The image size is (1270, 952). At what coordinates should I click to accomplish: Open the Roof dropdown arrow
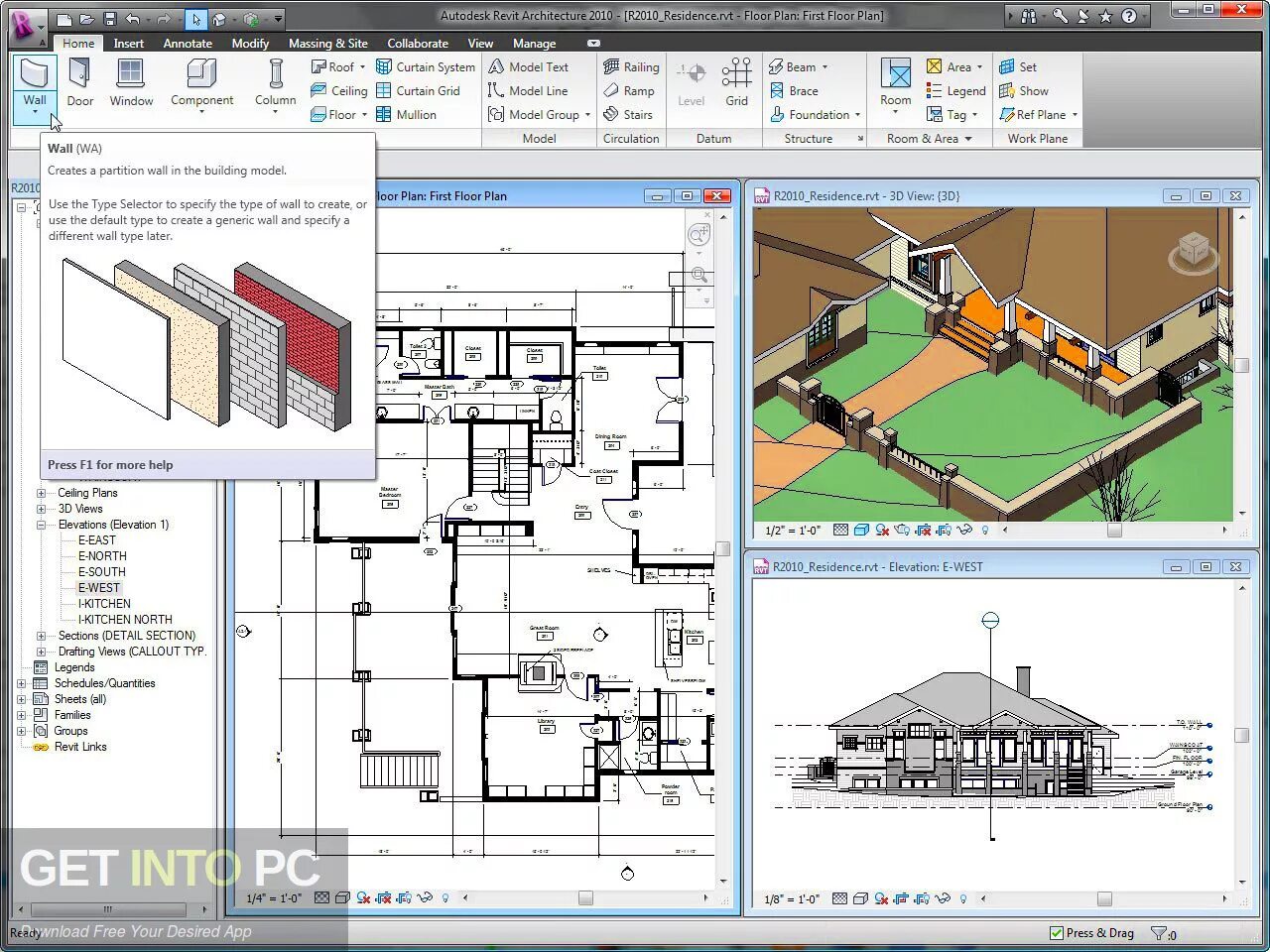[x=362, y=66]
